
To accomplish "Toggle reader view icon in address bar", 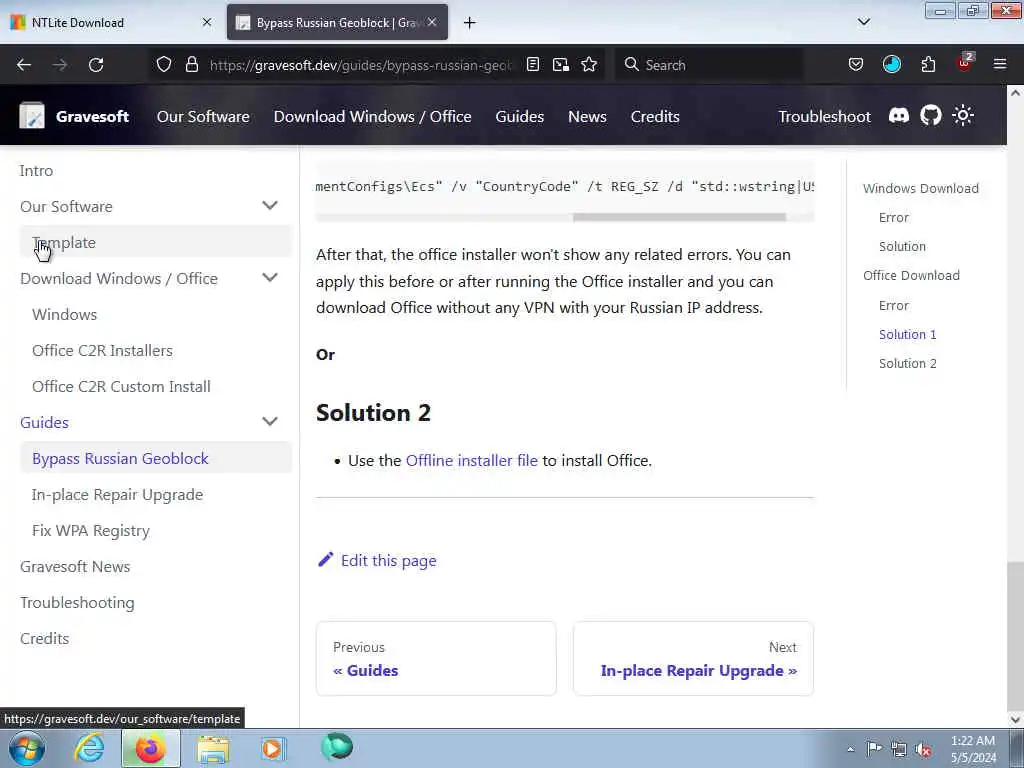I will click(533, 64).
